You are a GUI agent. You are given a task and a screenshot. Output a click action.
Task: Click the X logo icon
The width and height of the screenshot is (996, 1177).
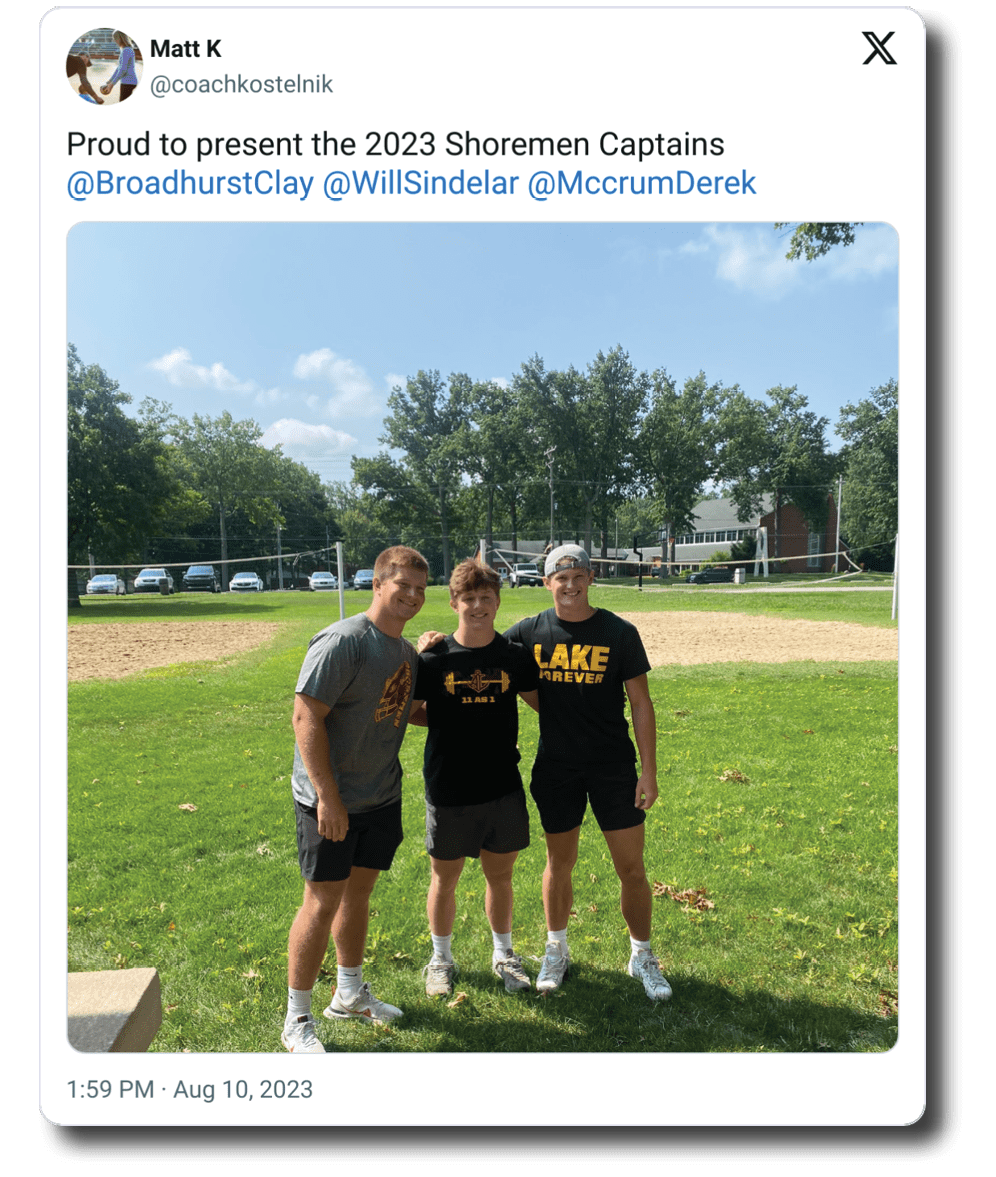point(879,48)
